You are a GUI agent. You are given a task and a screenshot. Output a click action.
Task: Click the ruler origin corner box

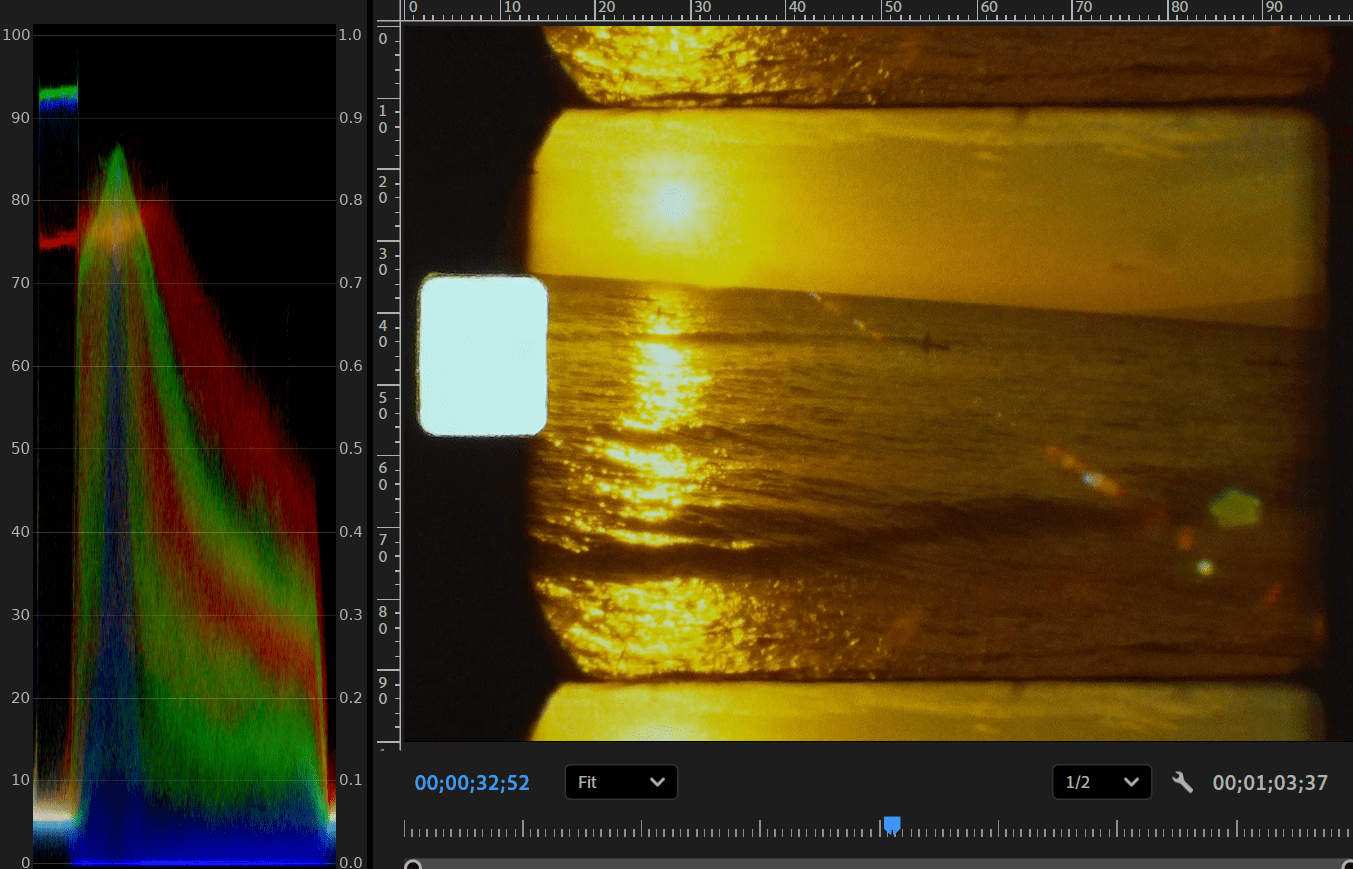click(385, 10)
